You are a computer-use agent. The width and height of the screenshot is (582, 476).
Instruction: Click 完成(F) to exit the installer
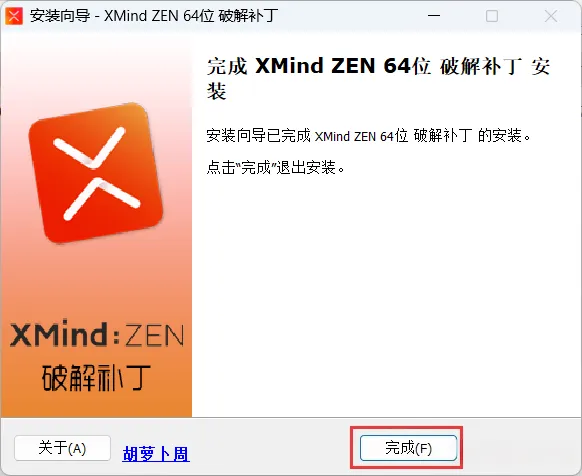tap(408, 448)
